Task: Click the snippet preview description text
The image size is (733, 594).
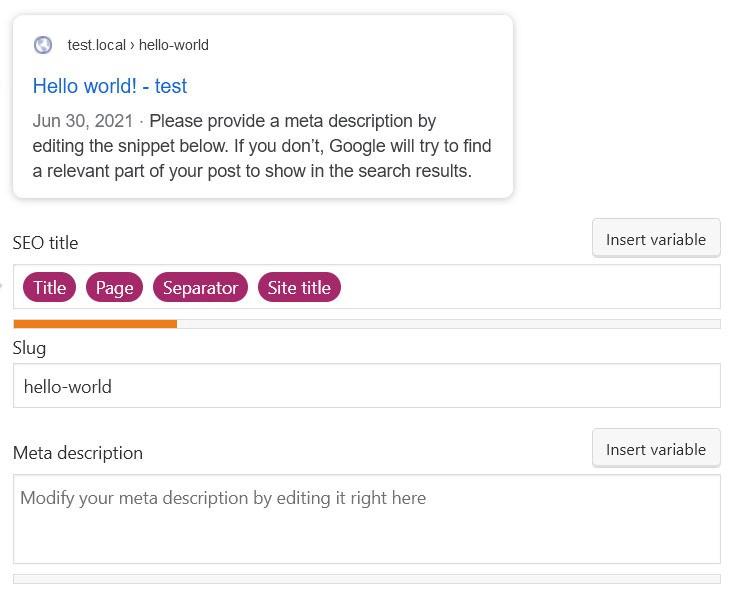Action: pos(262,146)
